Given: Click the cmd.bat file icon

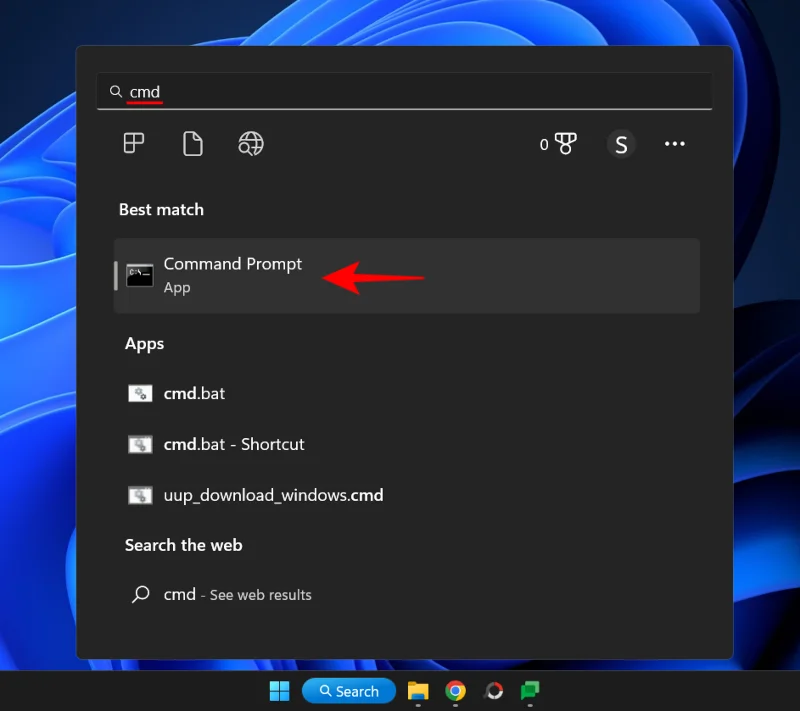Looking at the screenshot, I should click(140, 393).
